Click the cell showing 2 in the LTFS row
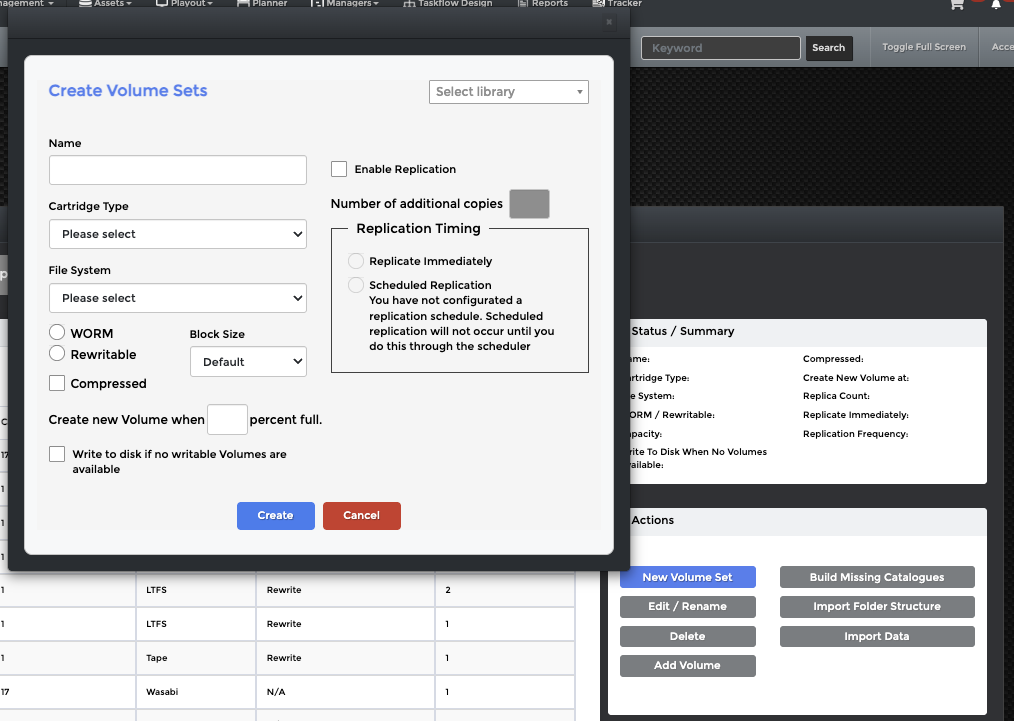The height and width of the screenshot is (721, 1014). 505,590
